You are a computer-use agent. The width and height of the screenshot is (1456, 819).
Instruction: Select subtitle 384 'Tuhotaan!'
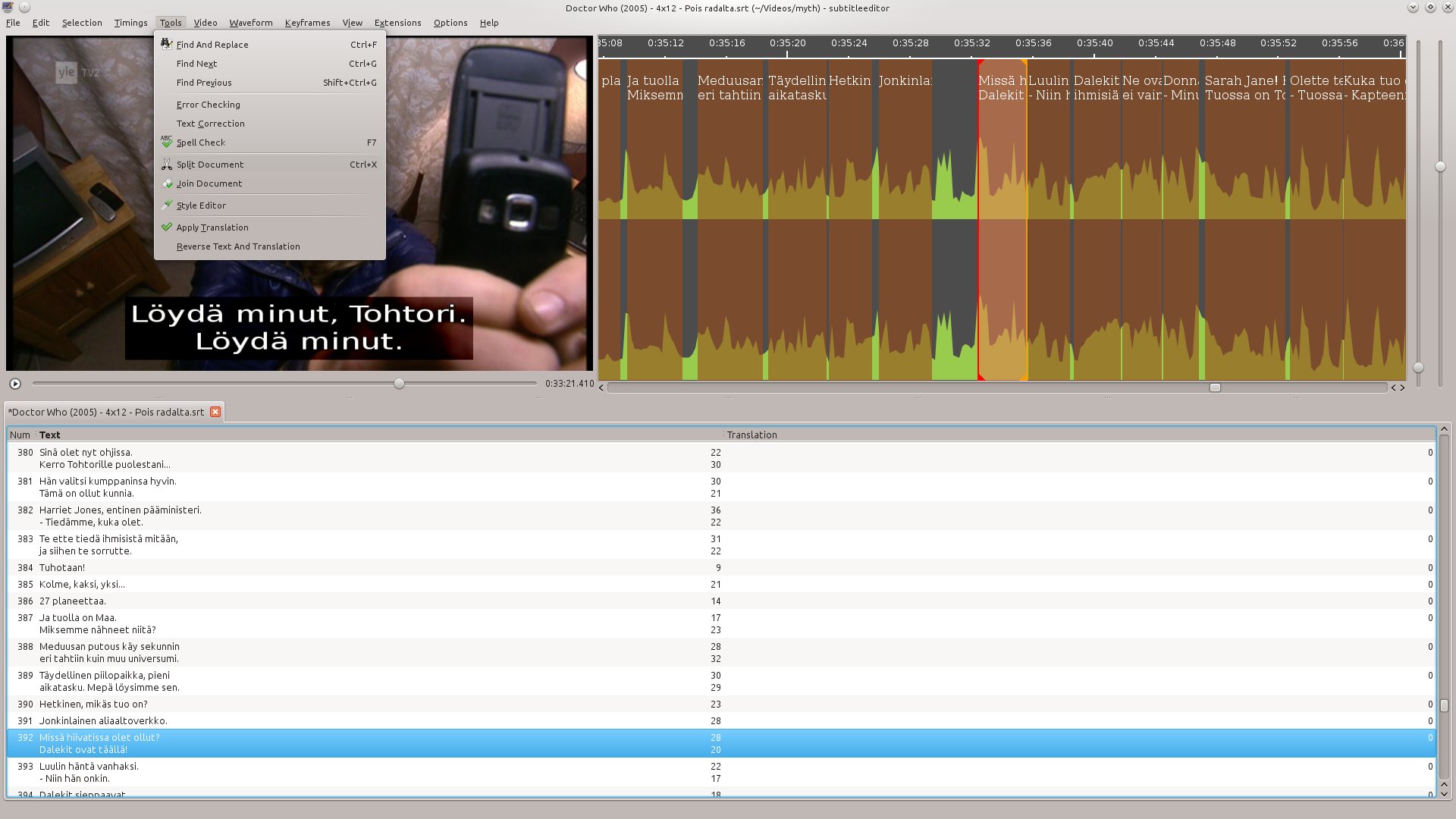click(x=721, y=567)
